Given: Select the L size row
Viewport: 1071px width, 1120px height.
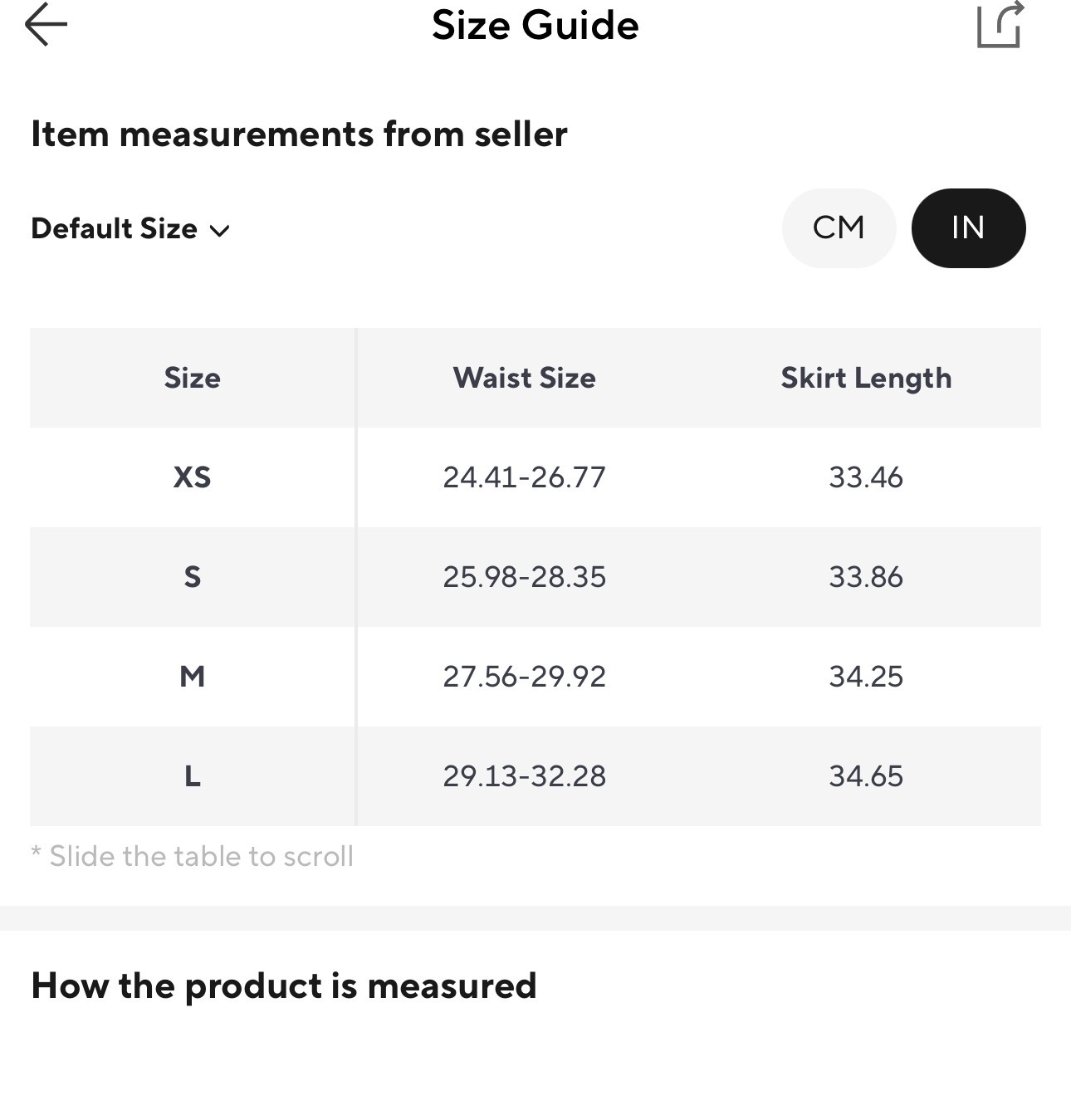Looking at the screenshot, I should point(192,776).
